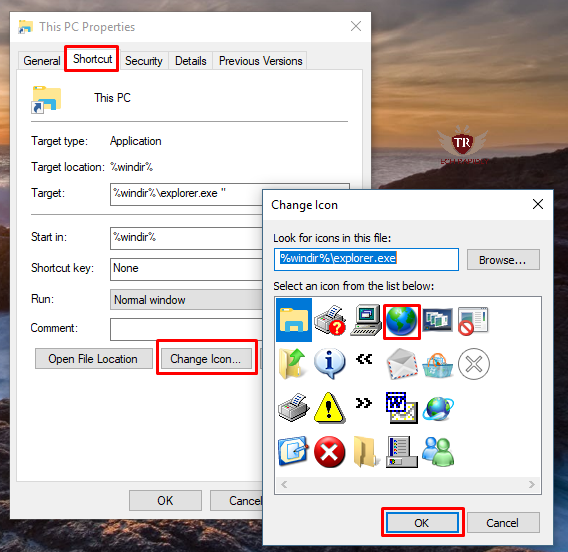Select the Internet Explorer style globe icon

pos(438,408)
